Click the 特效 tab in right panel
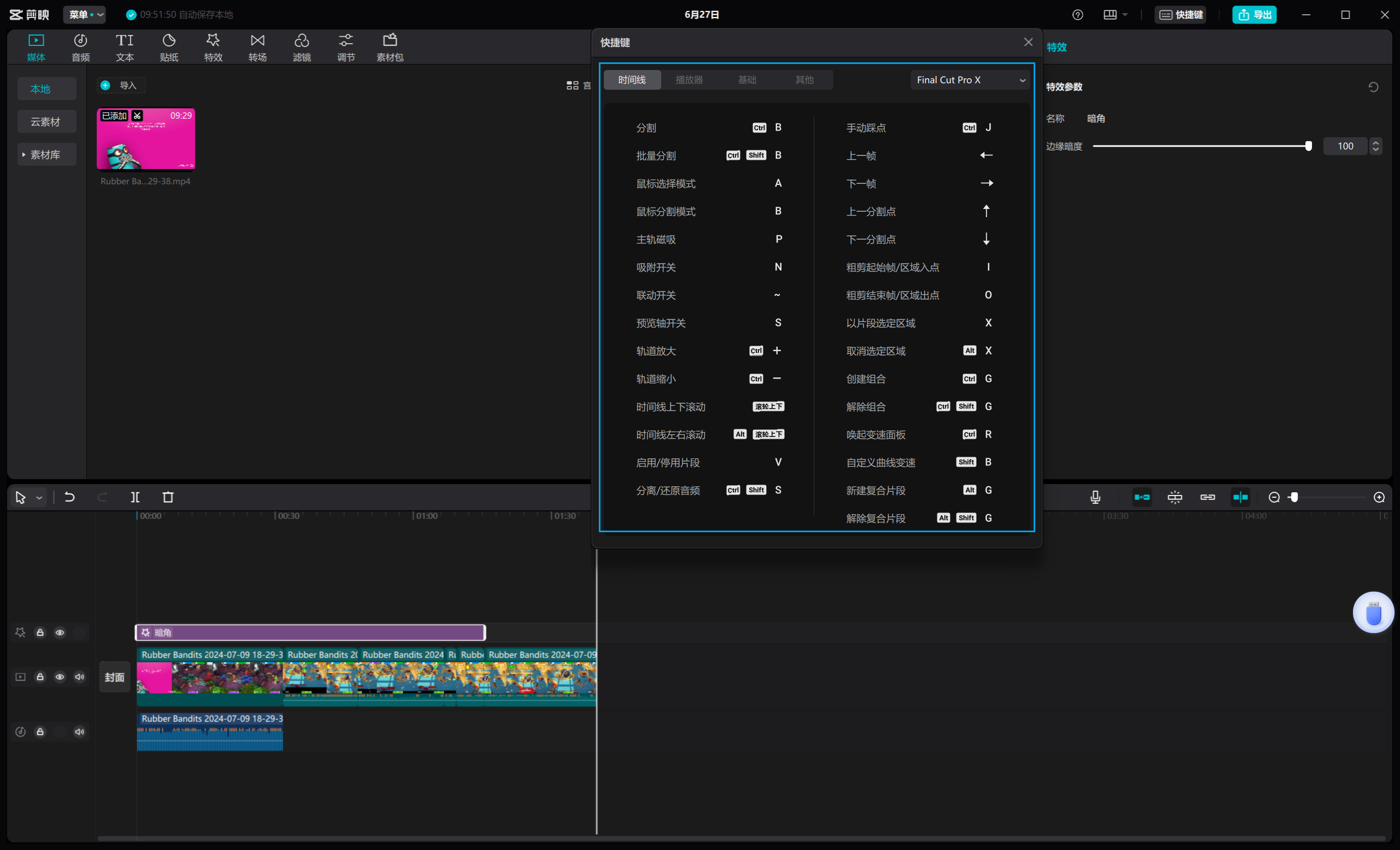The image size is (1400, 850). point(1056,47)
